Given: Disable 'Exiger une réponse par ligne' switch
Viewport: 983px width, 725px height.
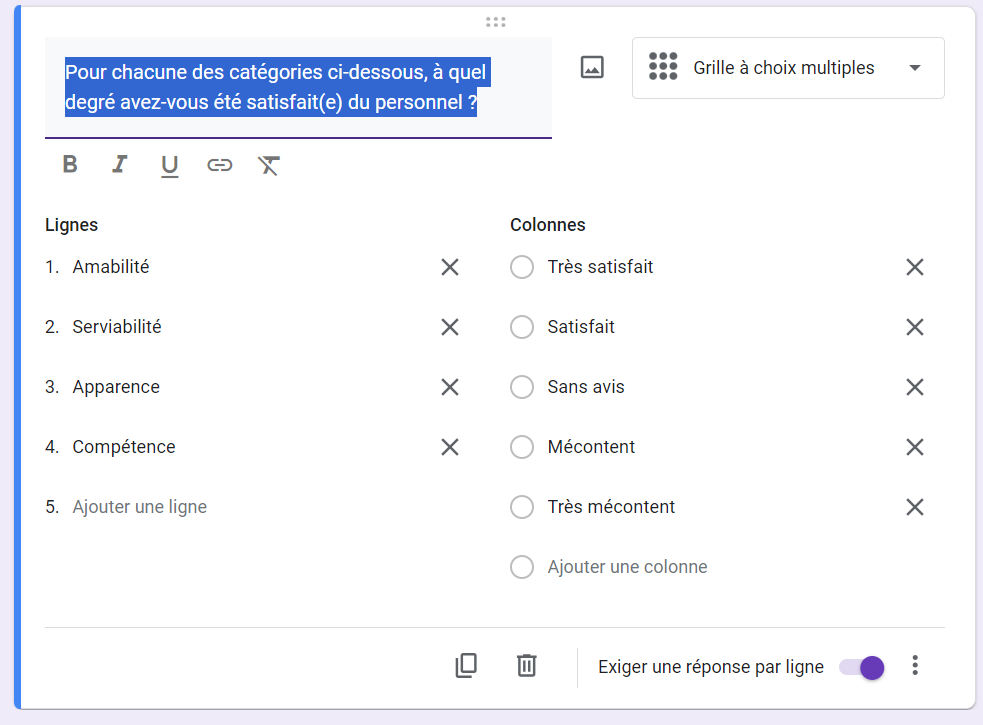Looking at the screenshot, I should coord(861,667).
